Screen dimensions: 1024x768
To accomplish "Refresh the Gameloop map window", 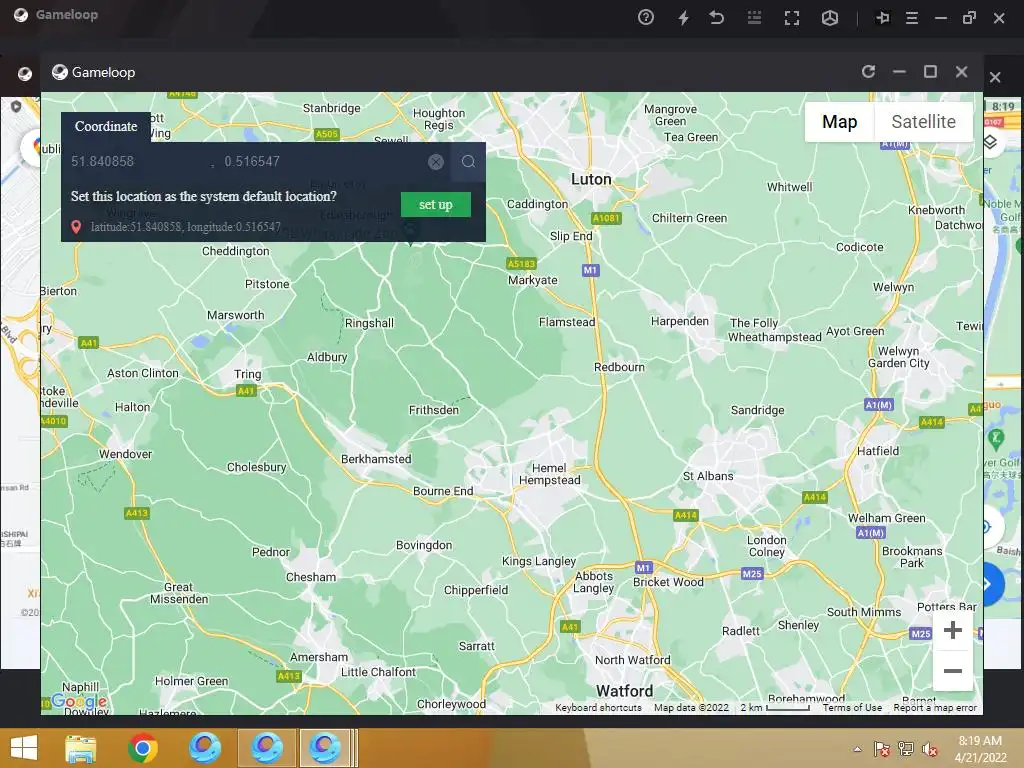I will coord(868,71).
